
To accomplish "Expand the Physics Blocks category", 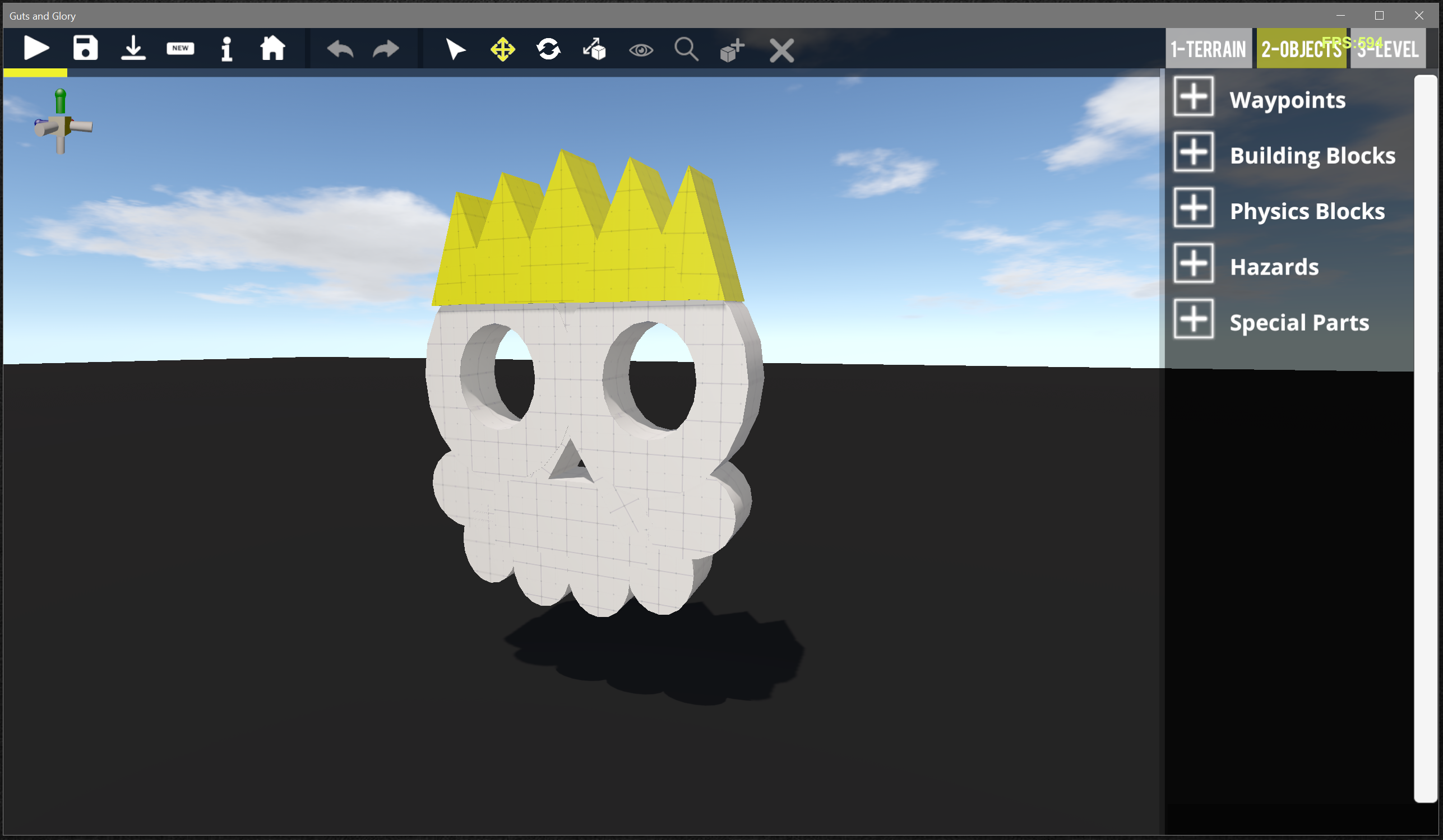I will pyautogui.click(x=1194, y=207).
